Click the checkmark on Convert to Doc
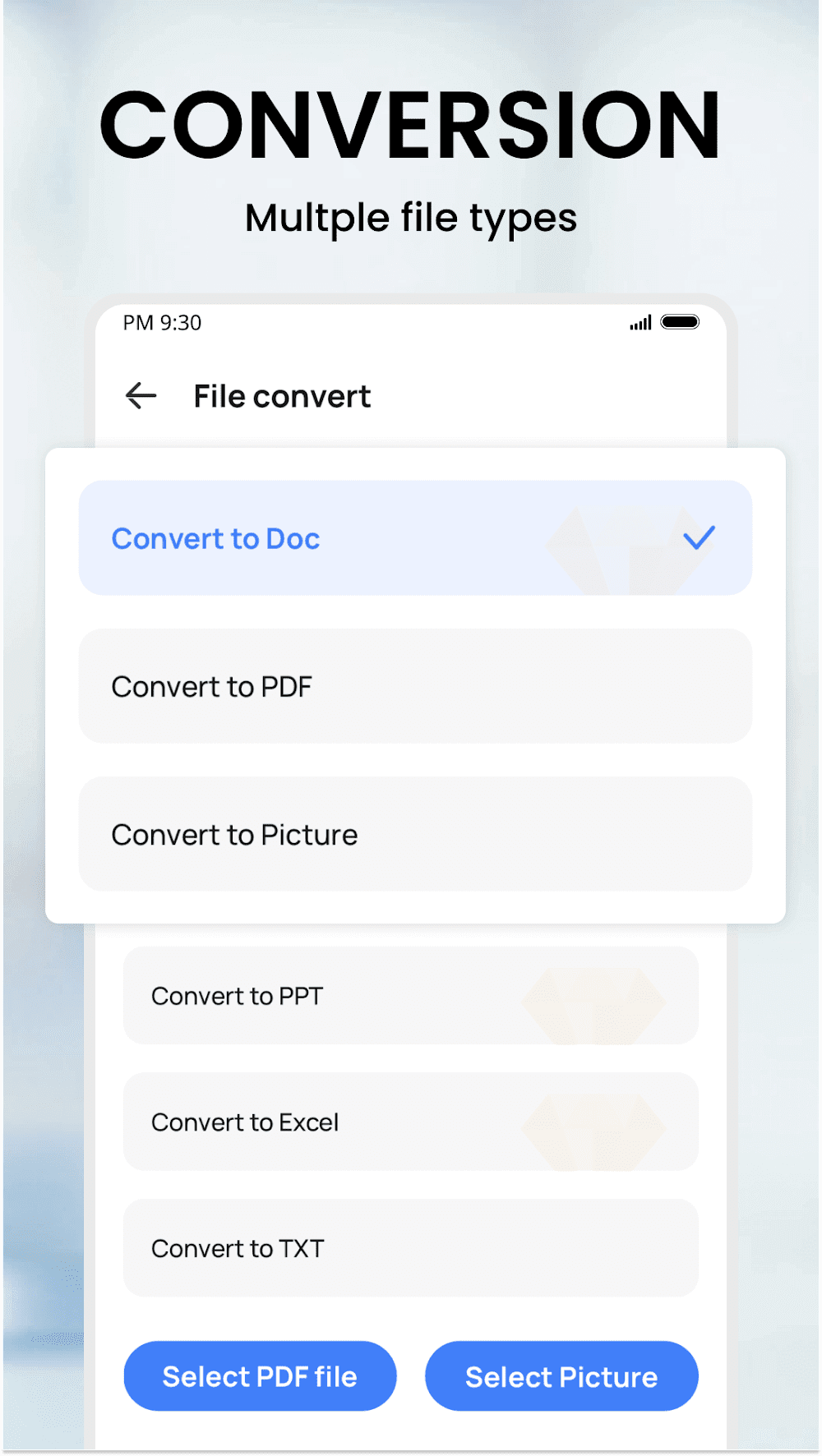The width and height of the screenshot is (822, 1456). click(699, 538)
